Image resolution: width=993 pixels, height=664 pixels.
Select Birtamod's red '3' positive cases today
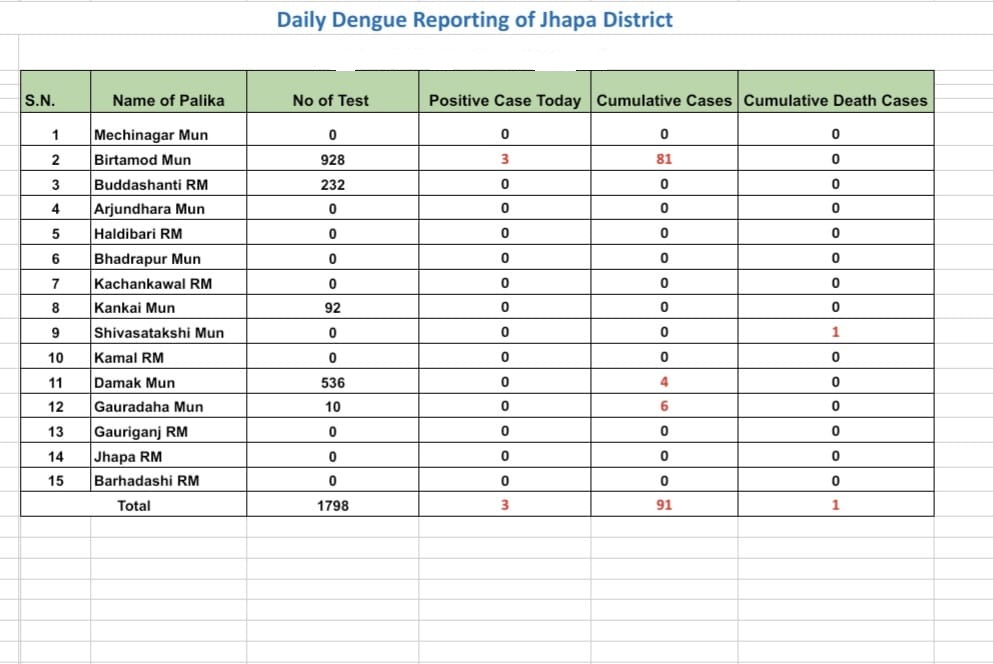tap(505, 159)
